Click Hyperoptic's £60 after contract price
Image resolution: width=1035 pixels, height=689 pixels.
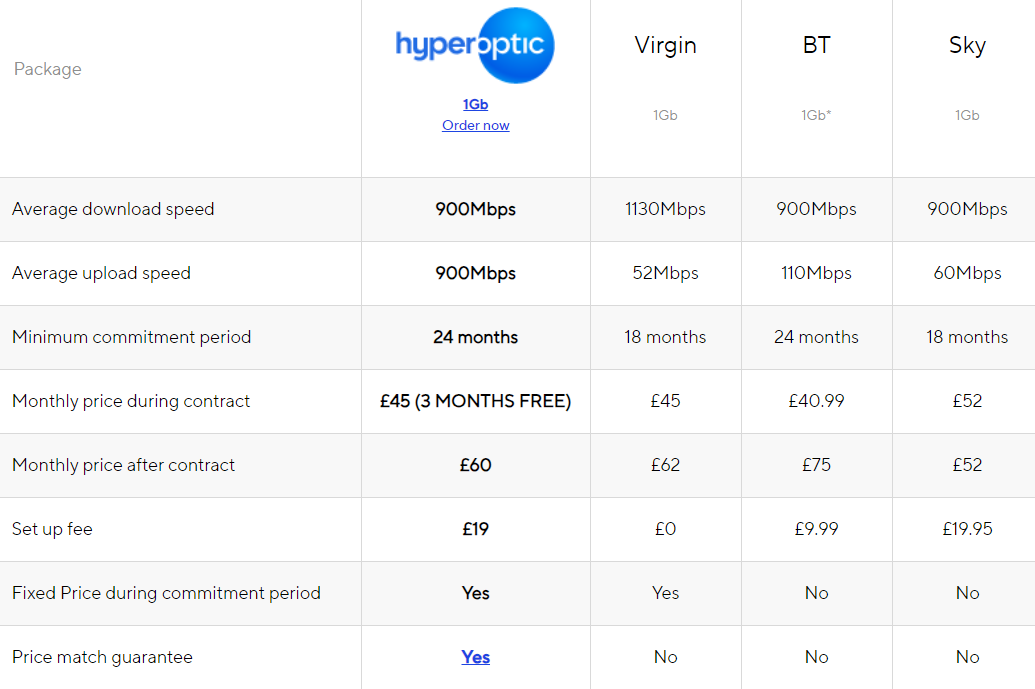(x=475, y=465)
